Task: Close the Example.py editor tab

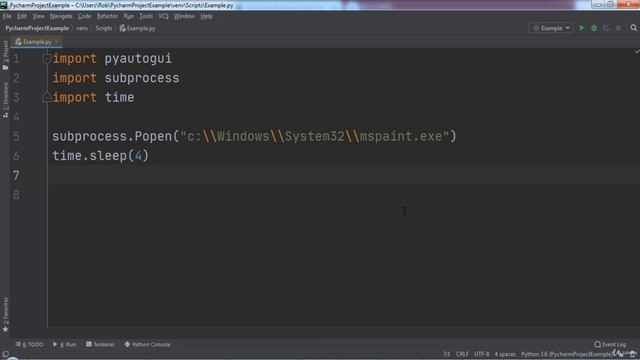Action: (x=57, y=42)
